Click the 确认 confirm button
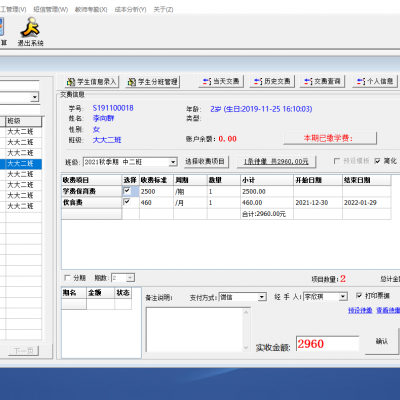Image resolution: width=400 pixels, height=400 pixels. (382, 341)
